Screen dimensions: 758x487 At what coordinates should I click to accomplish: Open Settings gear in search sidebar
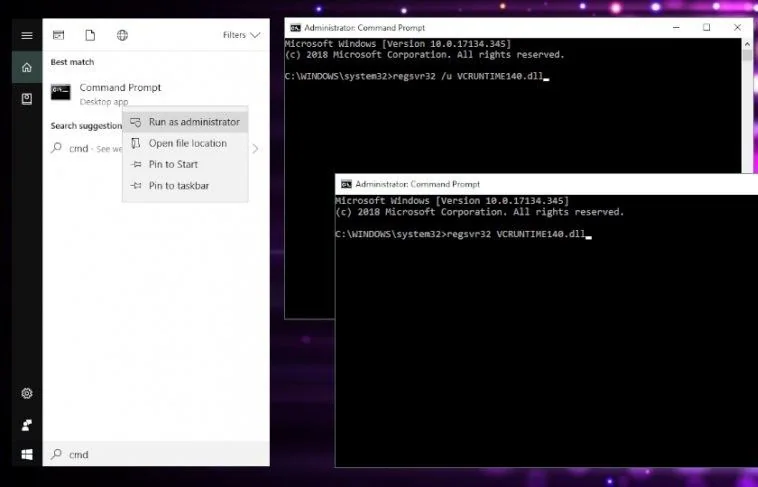click(27, 393)
